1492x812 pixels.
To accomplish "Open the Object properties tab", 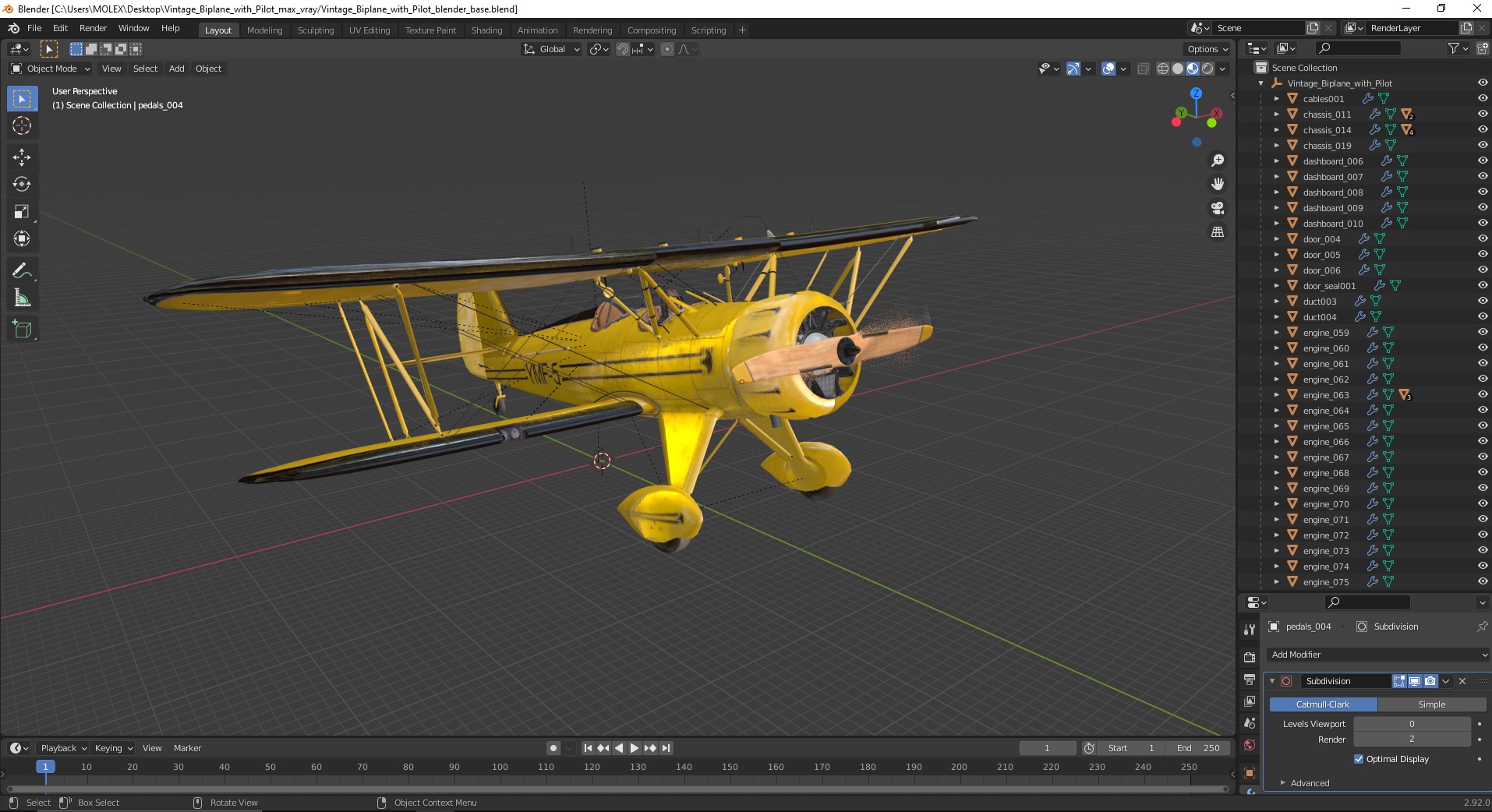I will point(1250,773).
